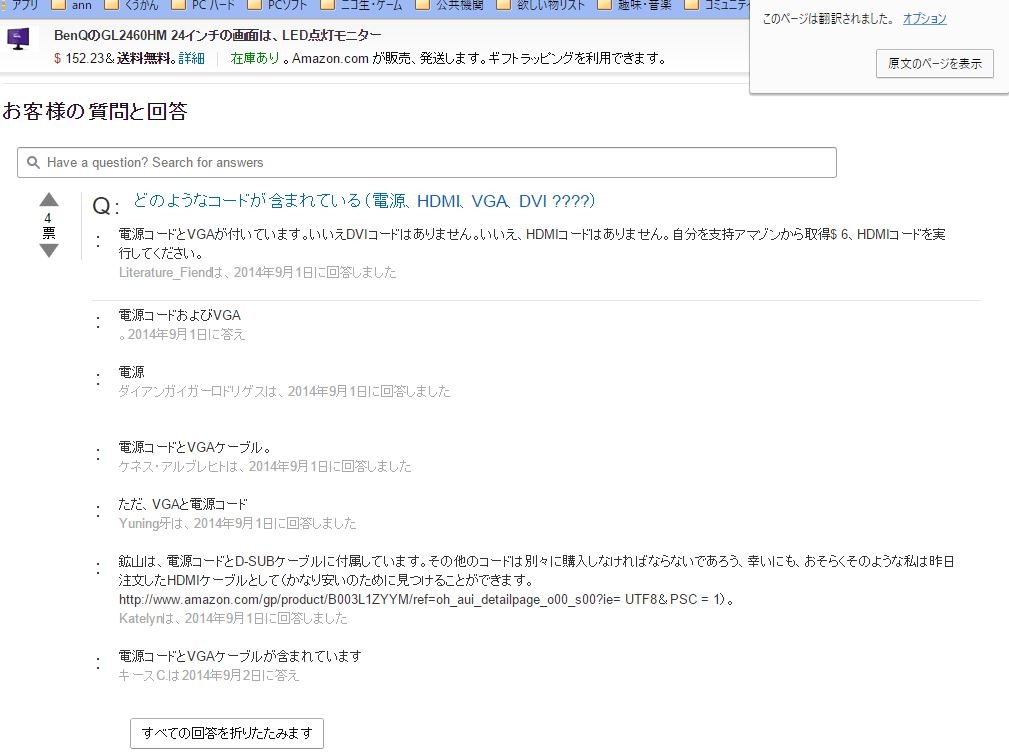Open the PCソフト bookmarks folder

click(277, 5)
